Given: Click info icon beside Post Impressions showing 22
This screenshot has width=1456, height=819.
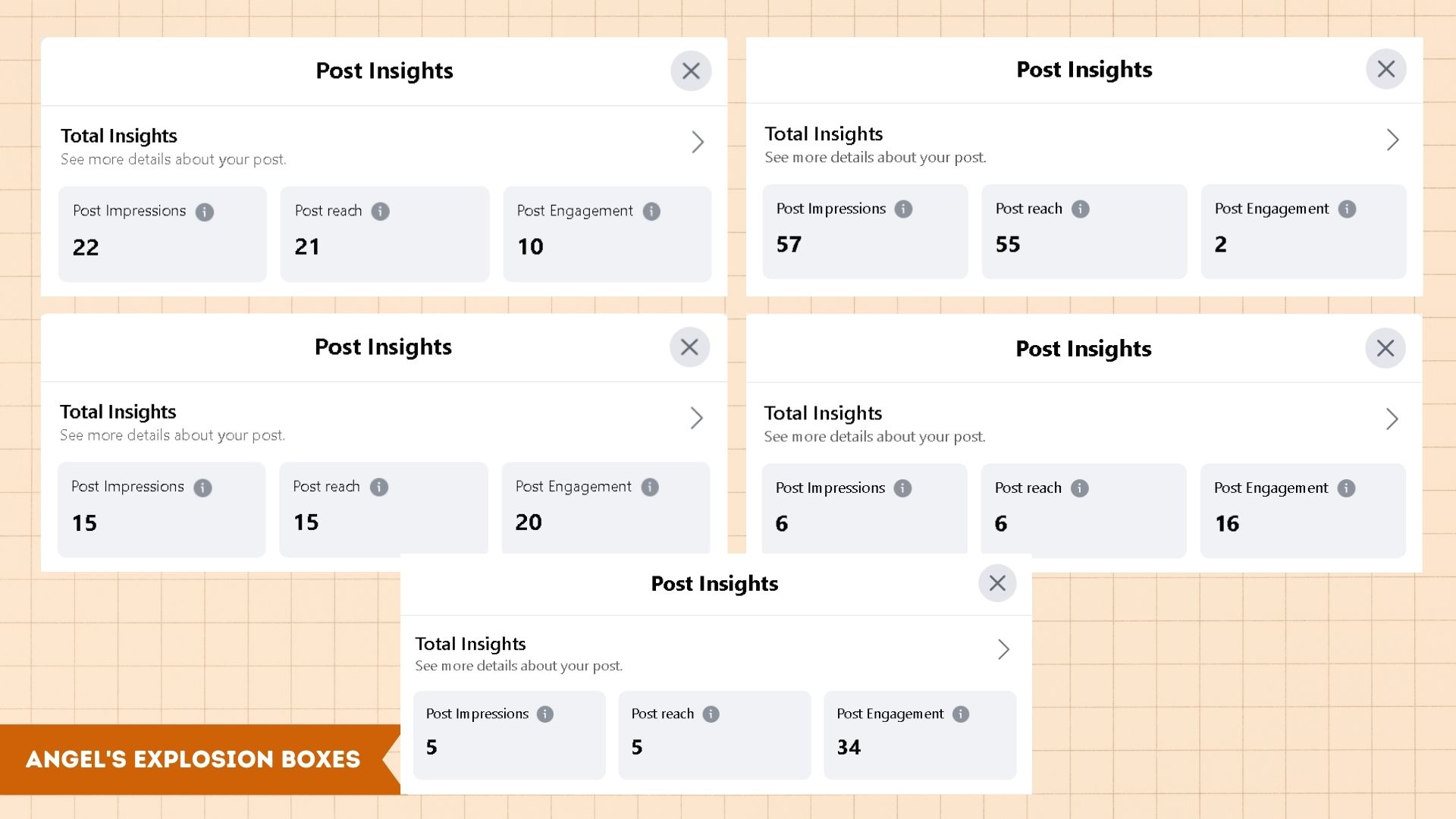Looking at the screenshot, I should click(204, 212).
